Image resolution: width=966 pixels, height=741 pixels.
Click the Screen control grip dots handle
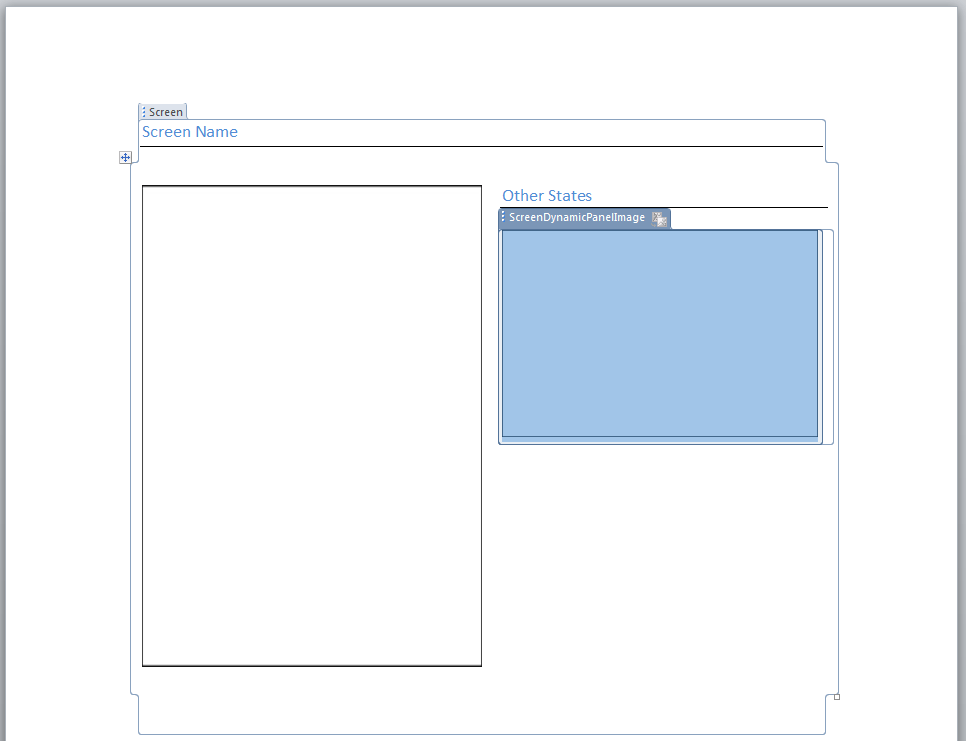pos(144,112)
